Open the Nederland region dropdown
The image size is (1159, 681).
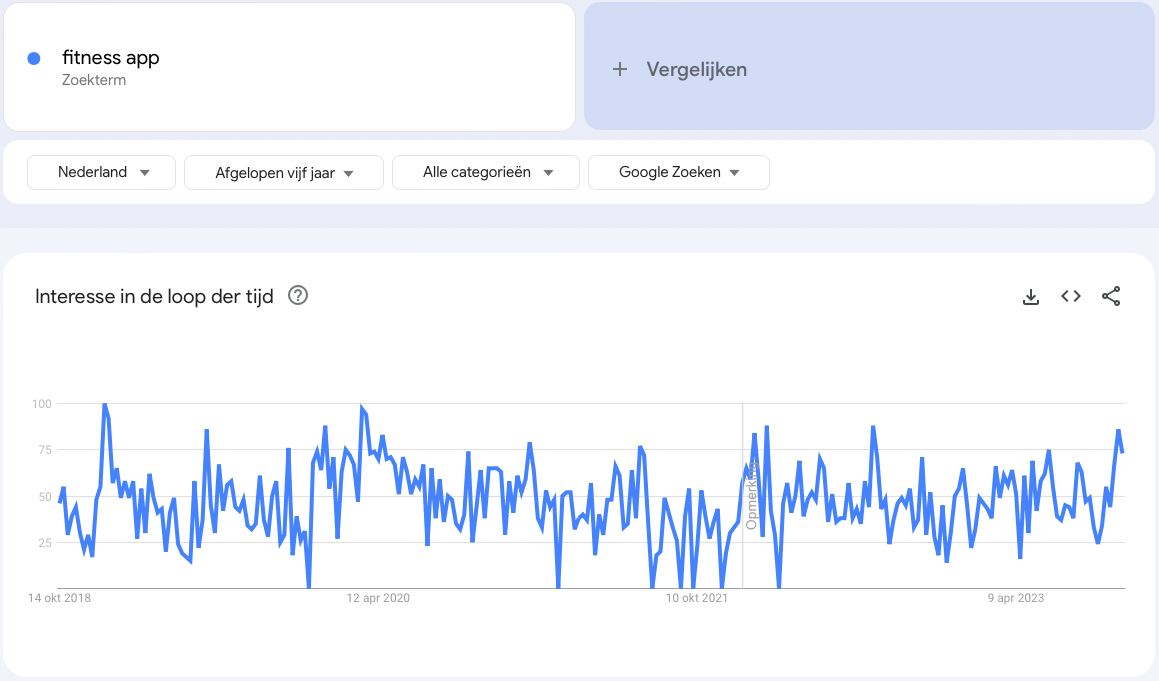[x=102, y=172]
